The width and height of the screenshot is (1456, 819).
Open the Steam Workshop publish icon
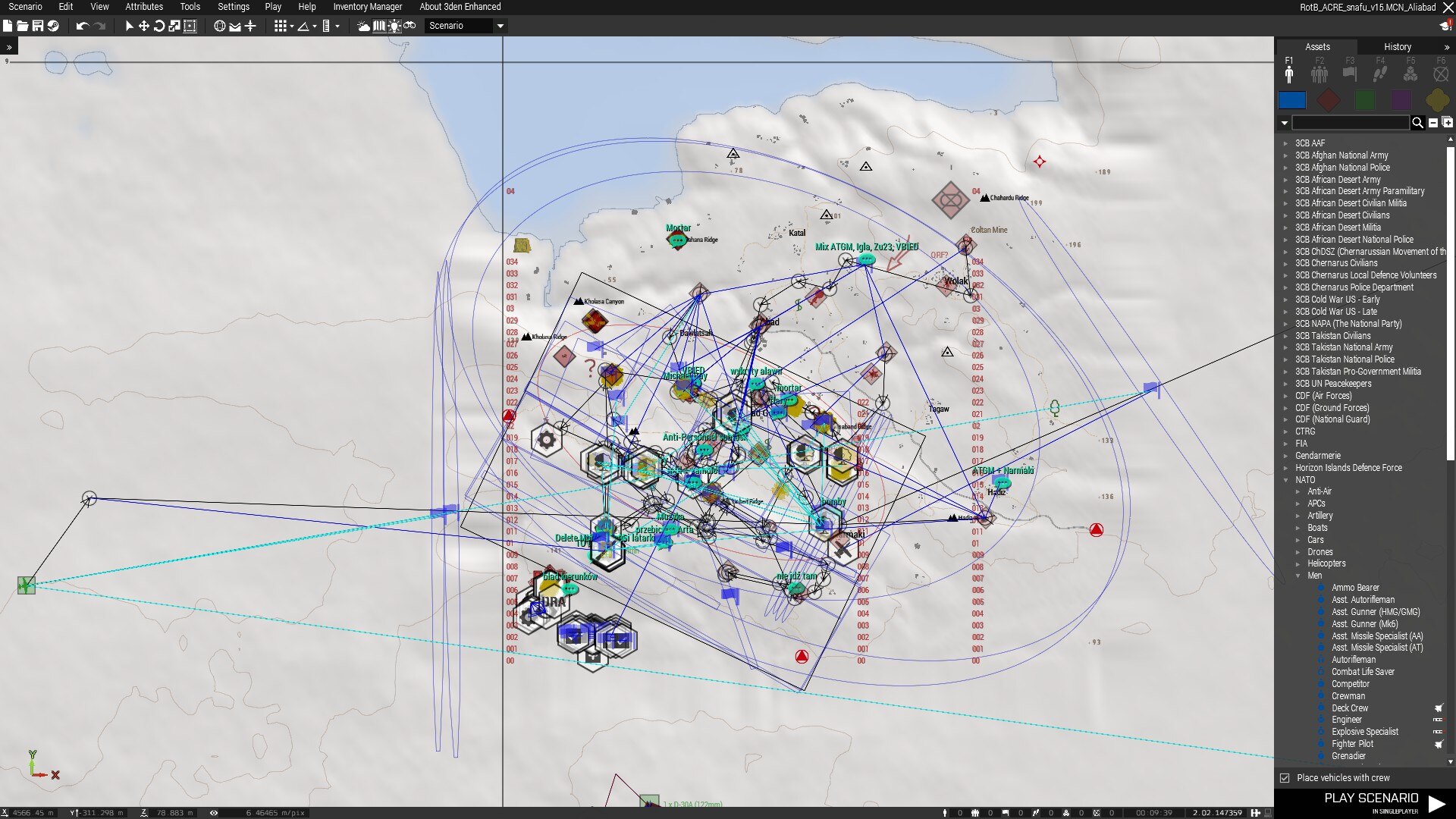coord(52,26)
